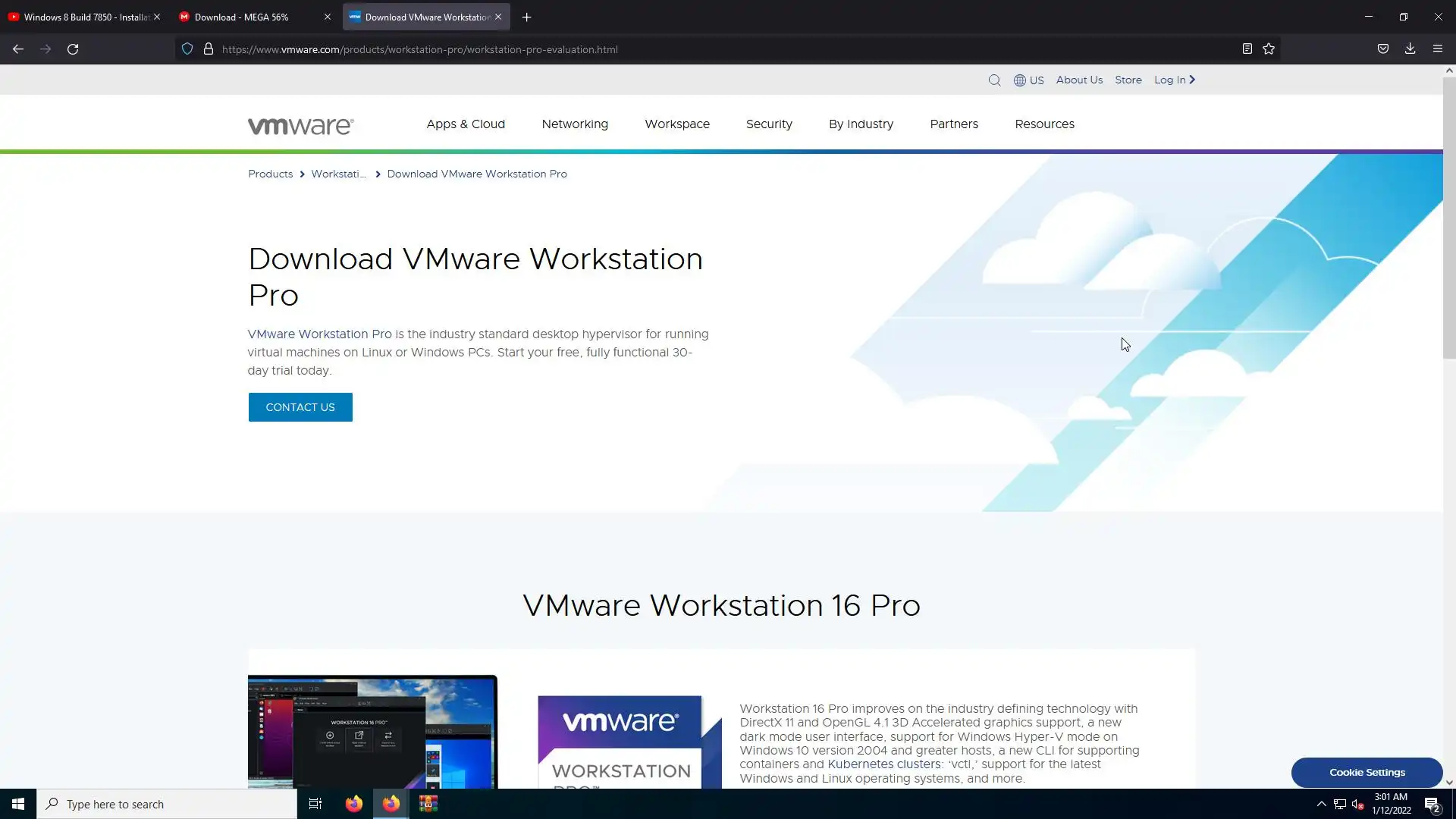
Task: Click the site search magnifier icon
Action: click(x=994, y=80)
